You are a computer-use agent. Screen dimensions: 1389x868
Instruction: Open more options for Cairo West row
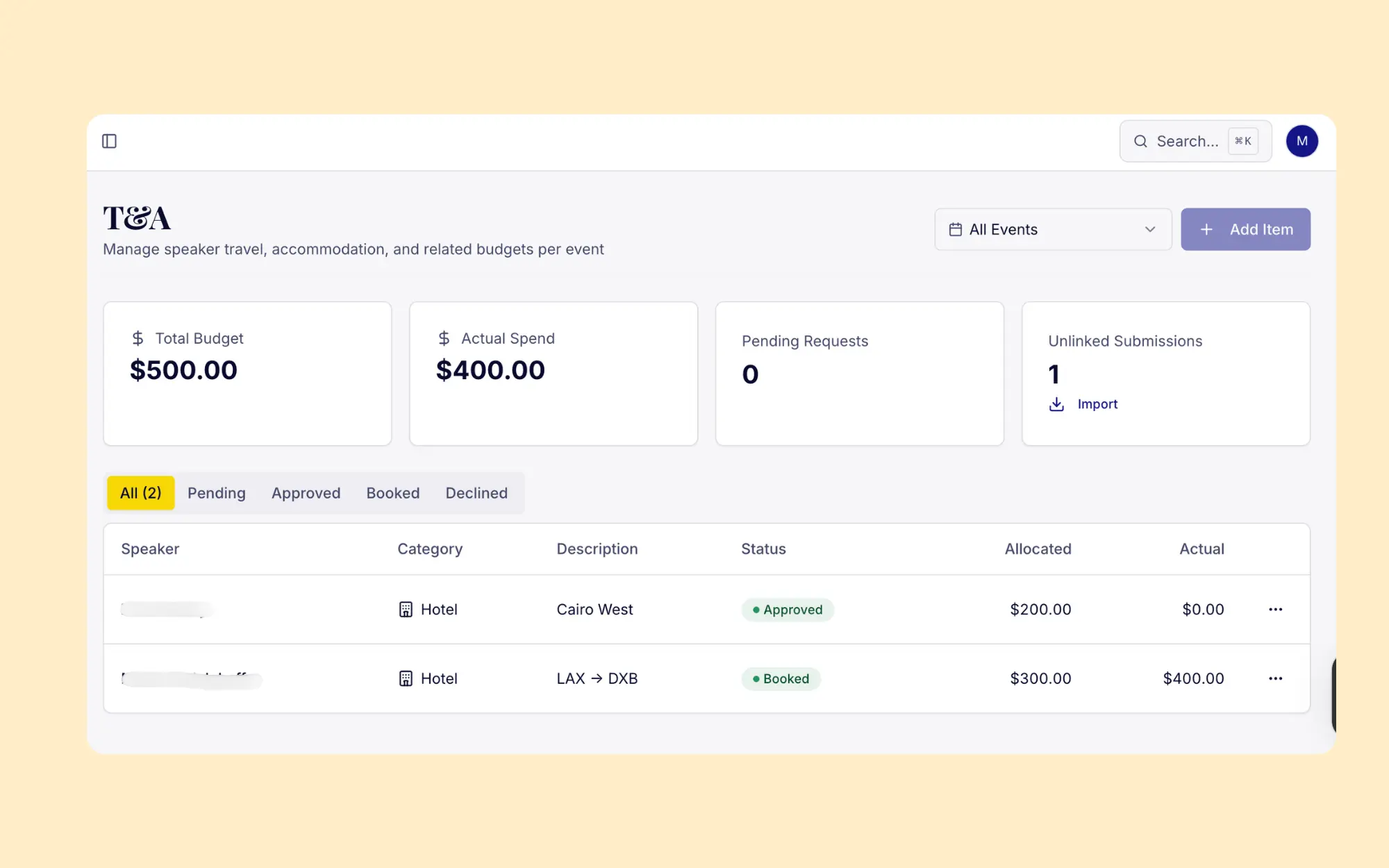[1275, 610]
